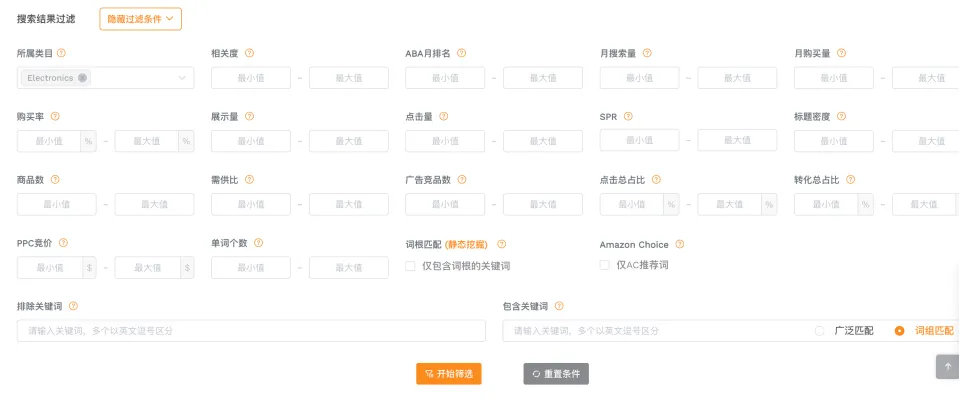Viewport: 960px width, 401px height.
Task: Click help icon next to PPC竞价
Action: tap(63, 242)
